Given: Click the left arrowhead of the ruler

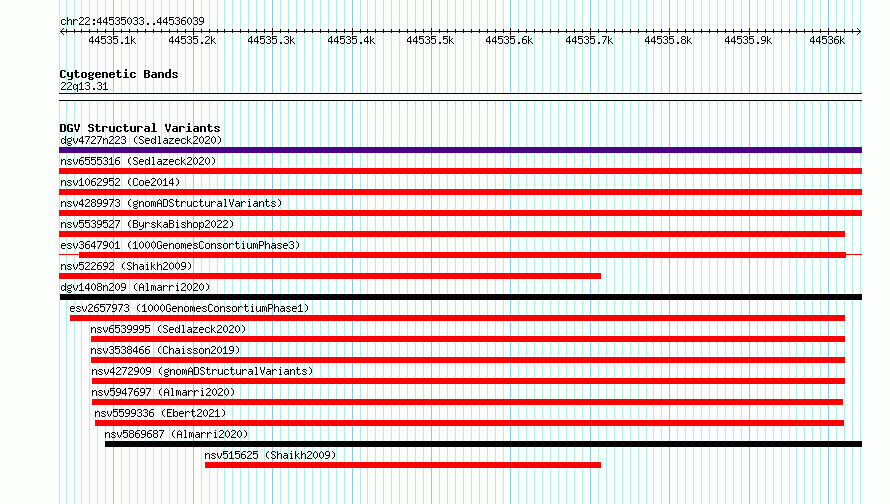Looking at the screenshot, I should coord(62,31).
